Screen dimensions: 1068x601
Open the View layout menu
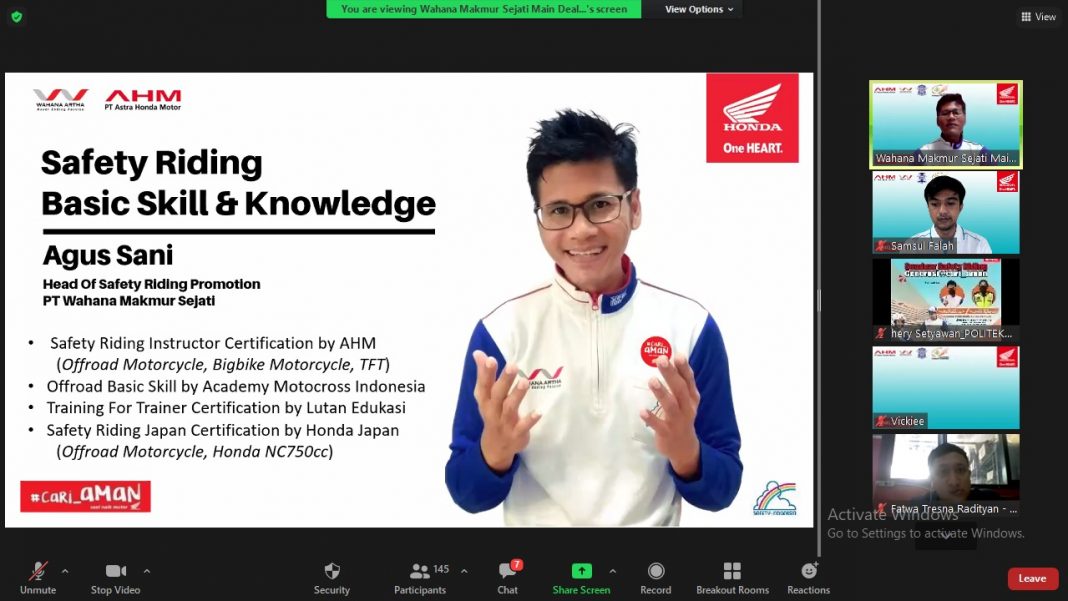point(1038,16)
